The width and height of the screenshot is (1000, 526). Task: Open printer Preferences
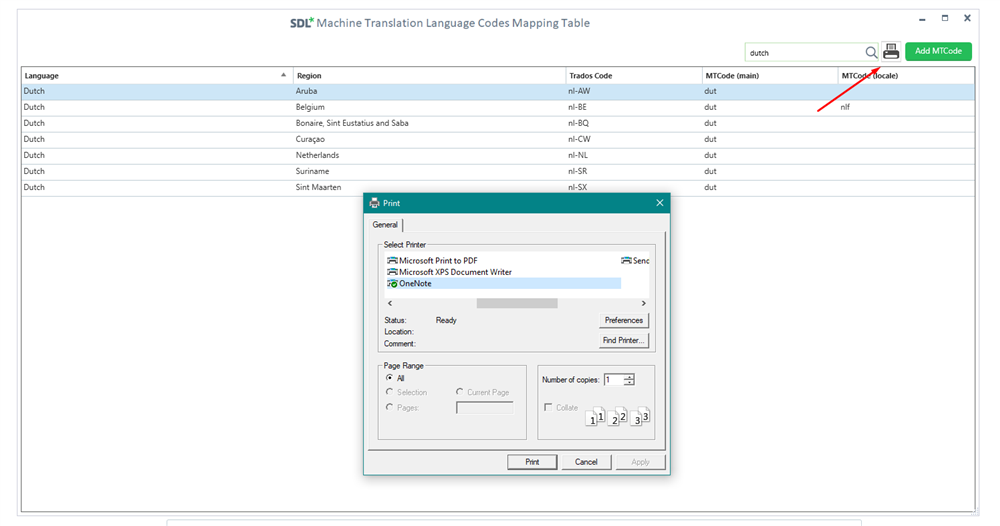click(x=624, y=320)
